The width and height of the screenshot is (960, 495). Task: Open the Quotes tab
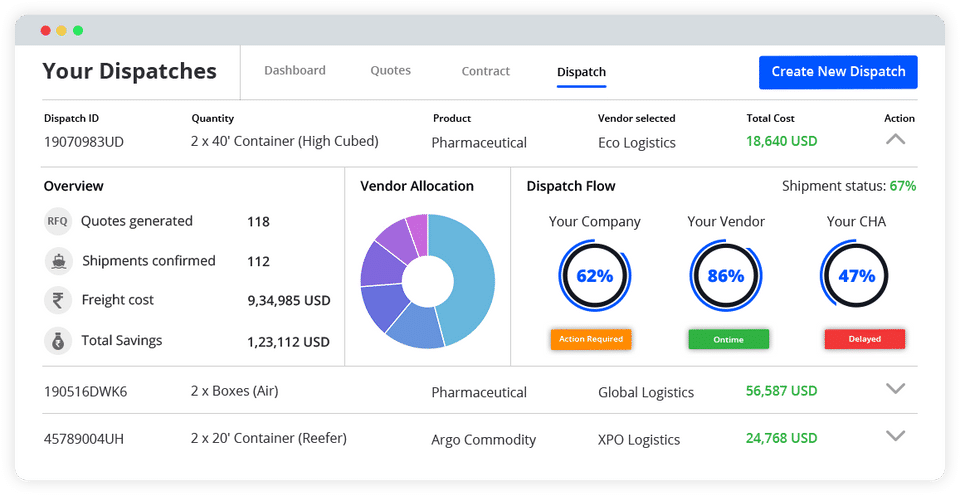[391, 70]
